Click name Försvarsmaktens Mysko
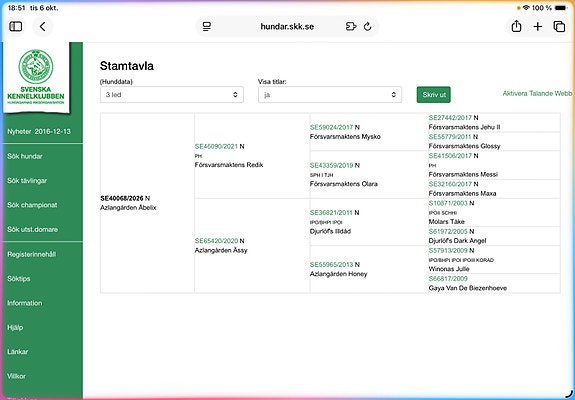 (x=345, y=137)
